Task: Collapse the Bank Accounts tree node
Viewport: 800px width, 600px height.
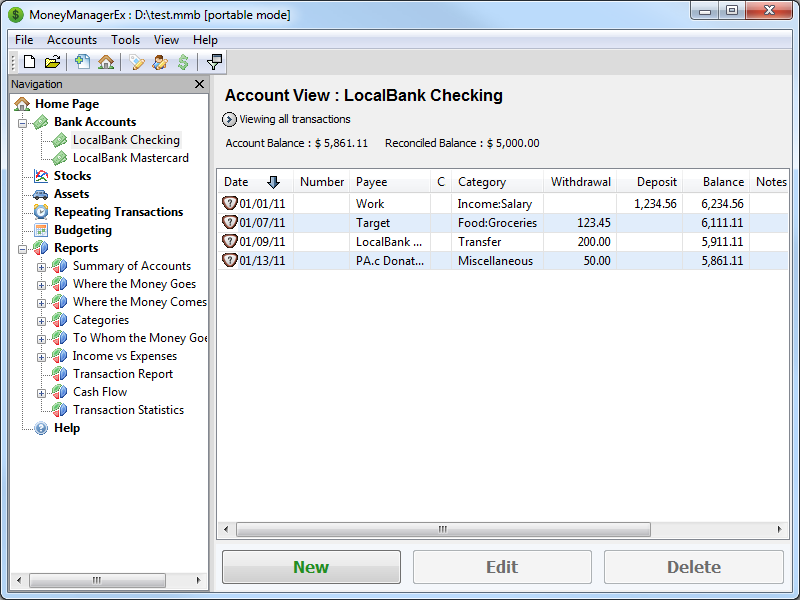Action: pyautogui.click(x=22, y=123)
